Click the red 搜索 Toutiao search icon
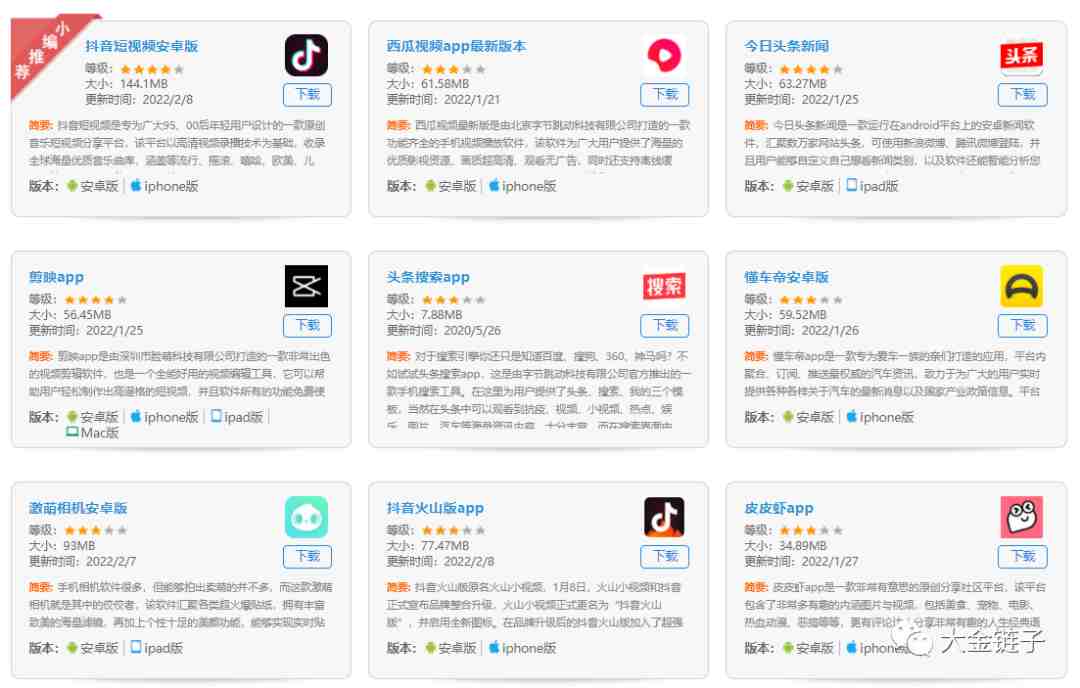 click(x=664, y=286)
